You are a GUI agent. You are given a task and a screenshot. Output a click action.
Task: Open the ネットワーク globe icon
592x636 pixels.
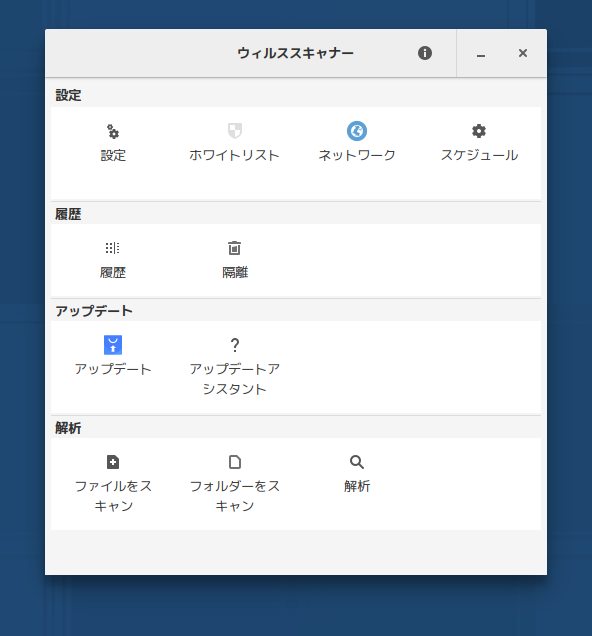(357, 131)
